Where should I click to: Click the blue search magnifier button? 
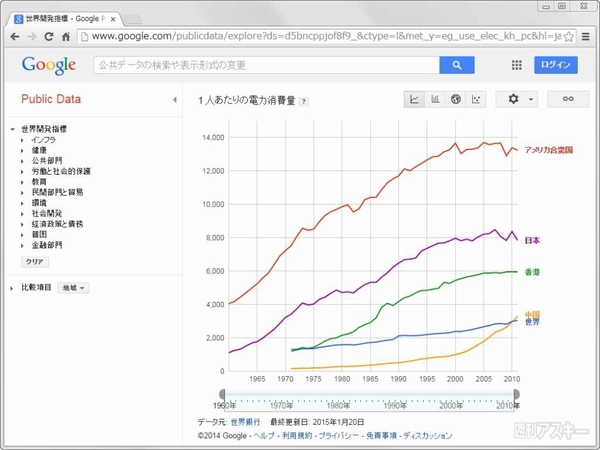[x=457, y=65]
